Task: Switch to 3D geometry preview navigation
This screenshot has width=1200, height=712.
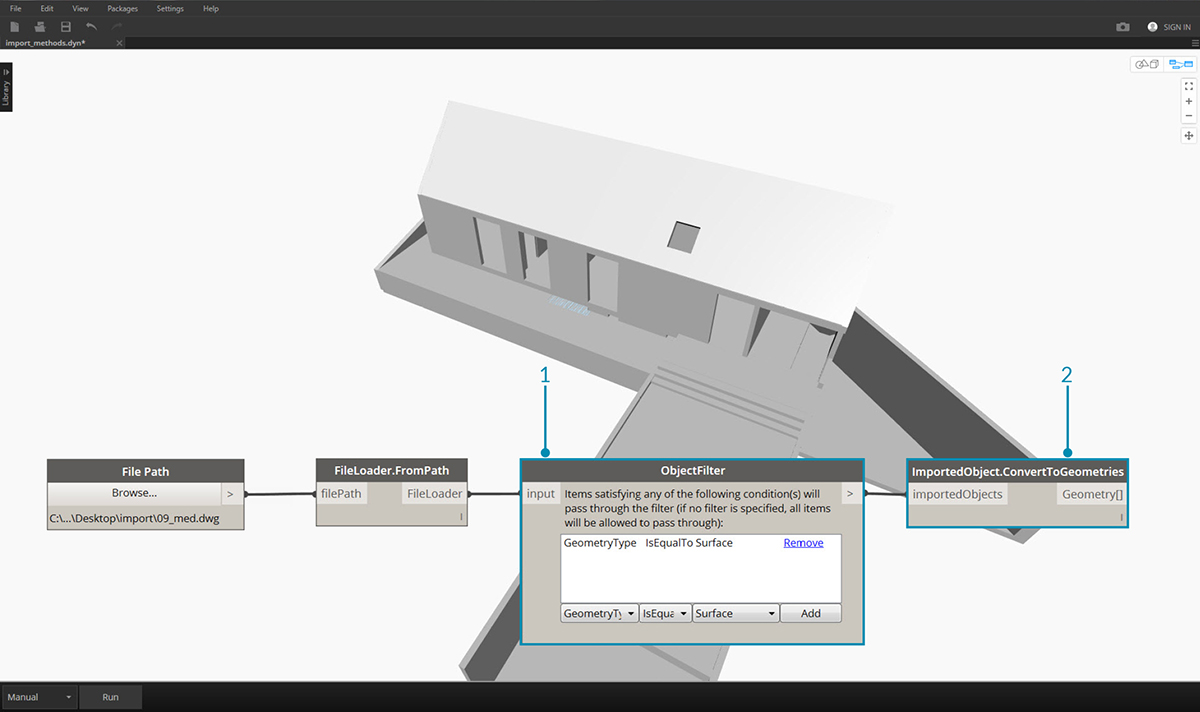Action: click(x=1145, y=64)
